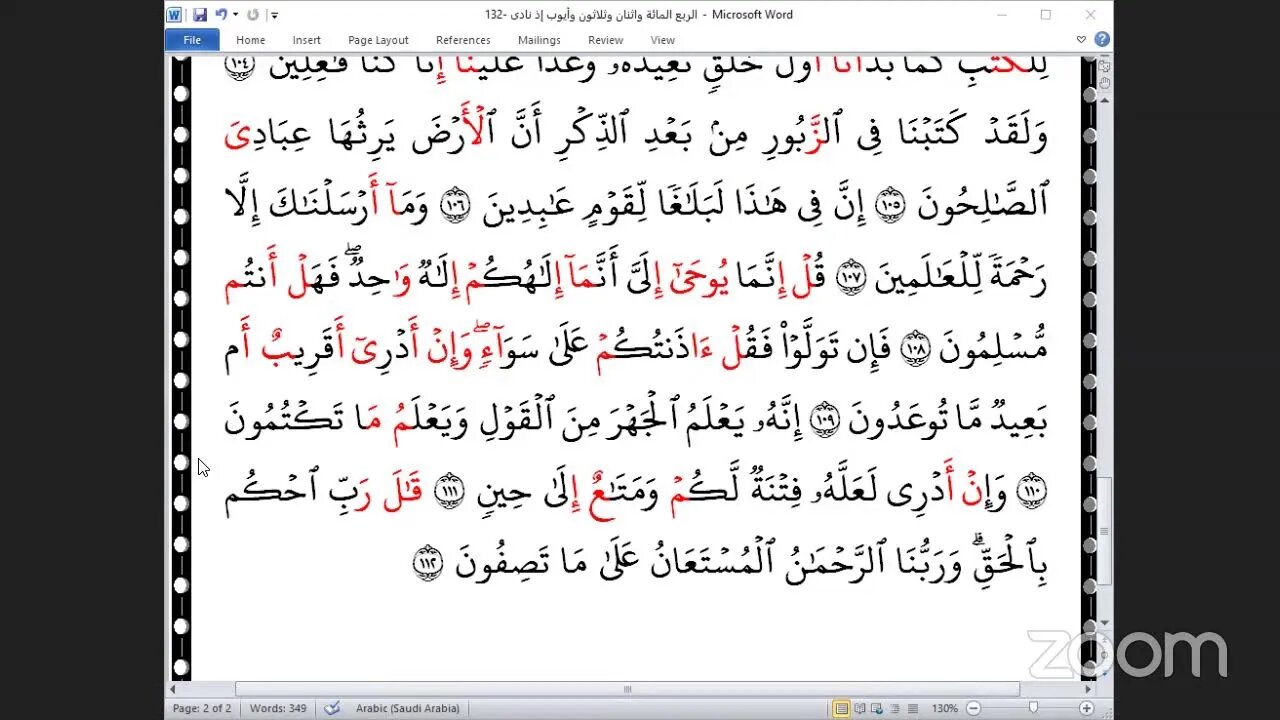Viewport: 1280px width, 720px height.
Task: Open the Page Layout tab
Action: tap(378, 40)
